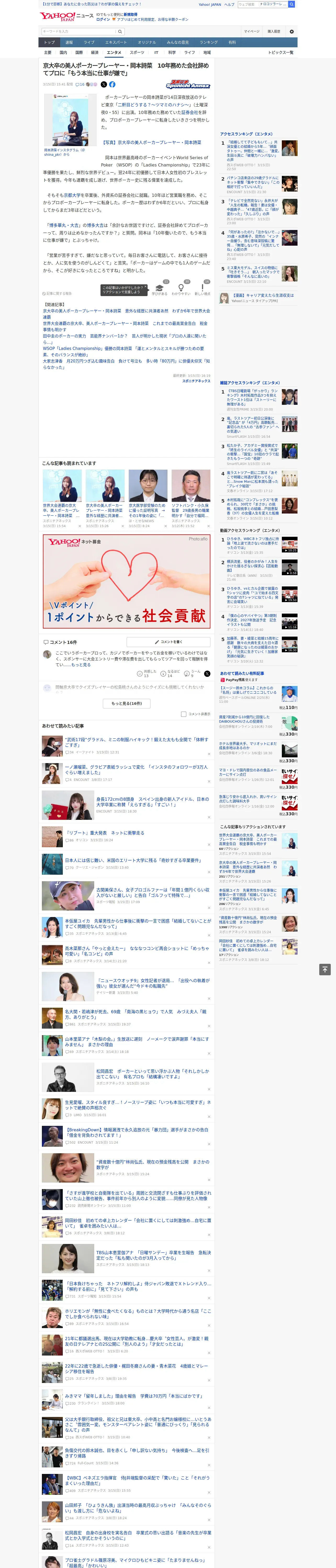336x1568 pixels.
Task: Open スポニチアネックス source link below article
Action: (196, 381)
